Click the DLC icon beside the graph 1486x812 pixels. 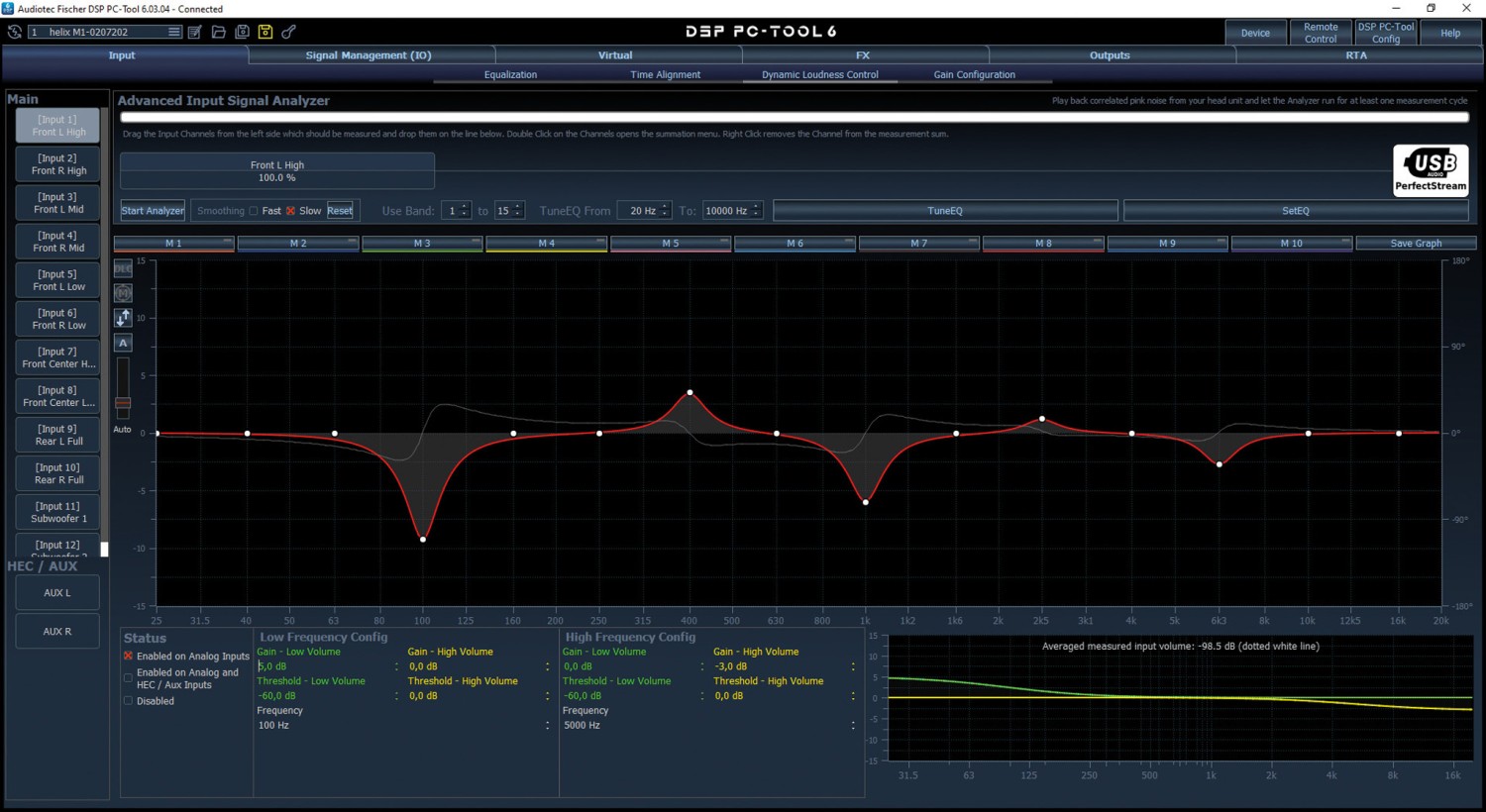(123, 268)
